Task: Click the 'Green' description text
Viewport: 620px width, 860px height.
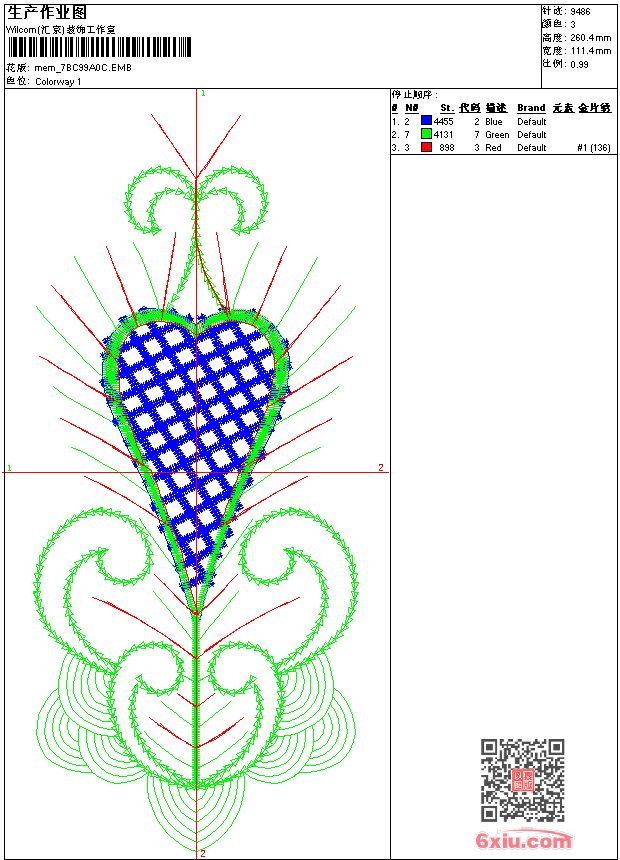Action: (x=497, y=134)
